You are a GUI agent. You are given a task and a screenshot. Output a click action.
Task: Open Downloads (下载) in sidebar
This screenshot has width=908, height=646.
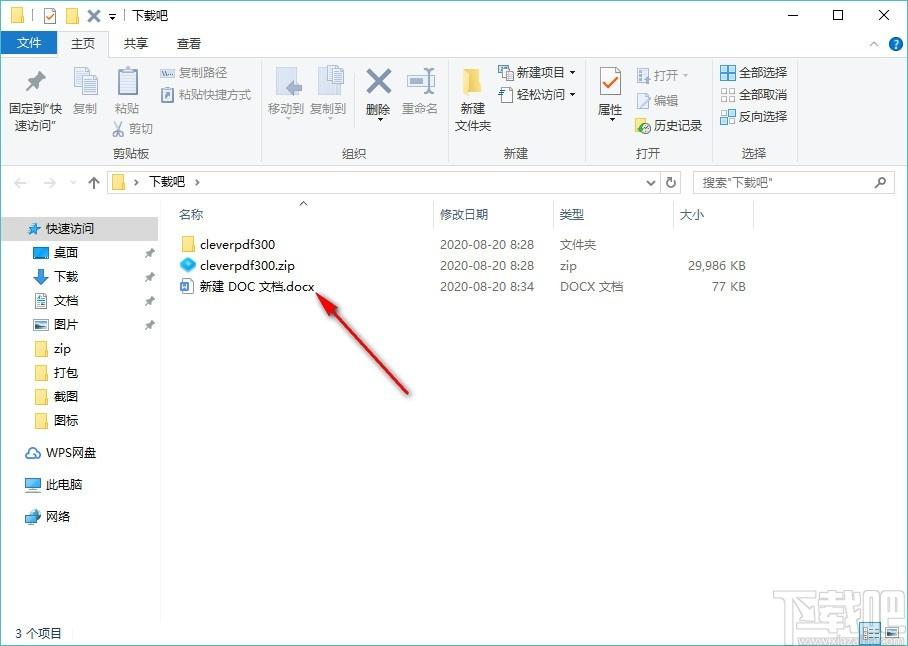coord(66,277)
